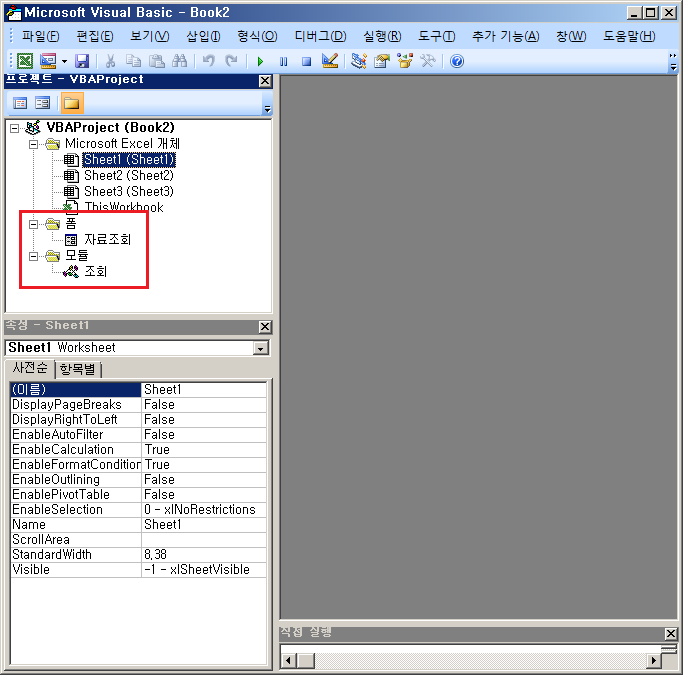The height and width of the screenshot is (675, 683).
Task: Click the Break pause icon
Action: click(284, 61)
